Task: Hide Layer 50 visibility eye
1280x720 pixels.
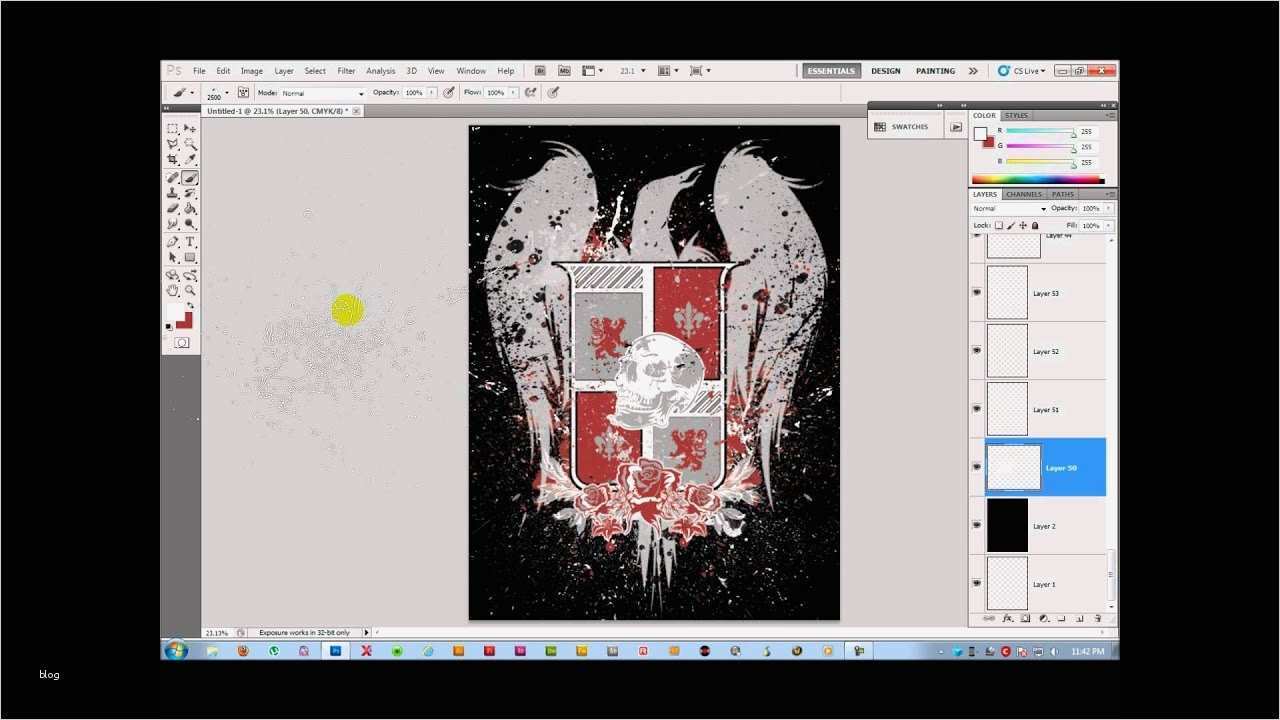Action: pos(976,467)
